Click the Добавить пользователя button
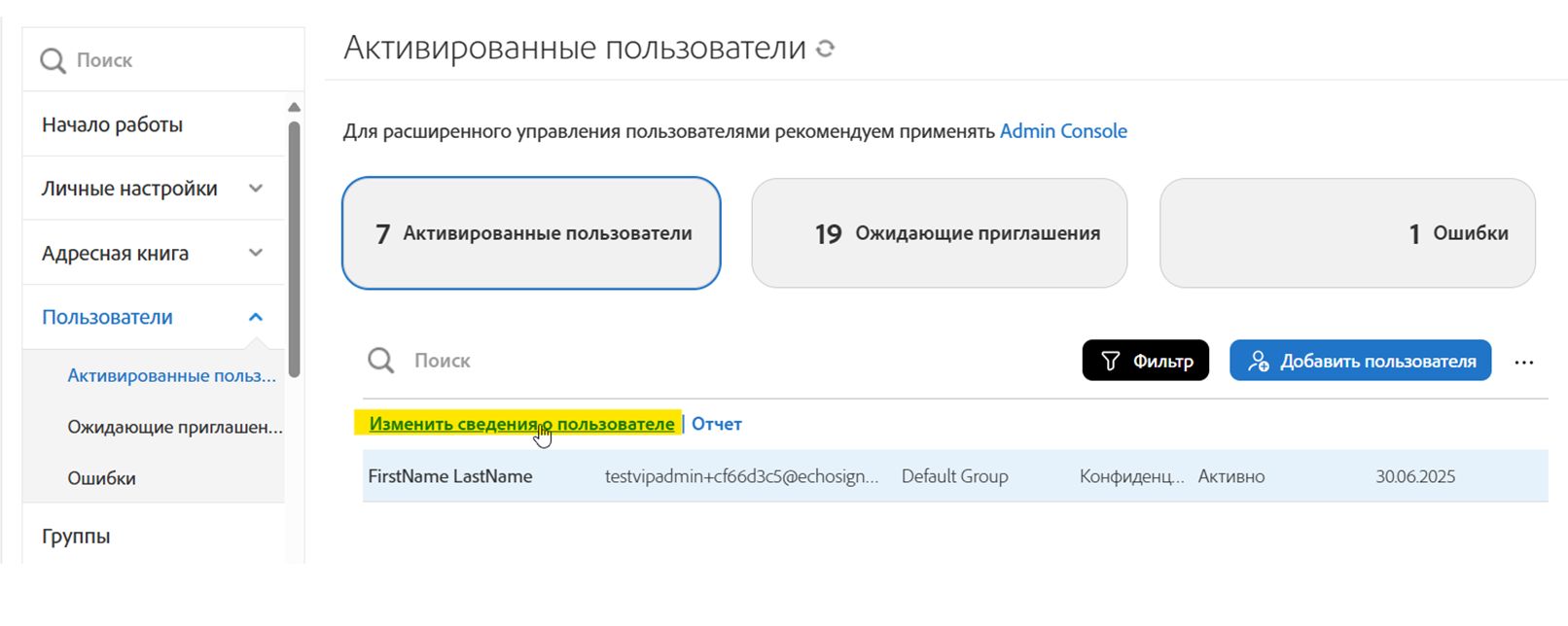This screenshot has height=626, width=1568. point(1360,361)
